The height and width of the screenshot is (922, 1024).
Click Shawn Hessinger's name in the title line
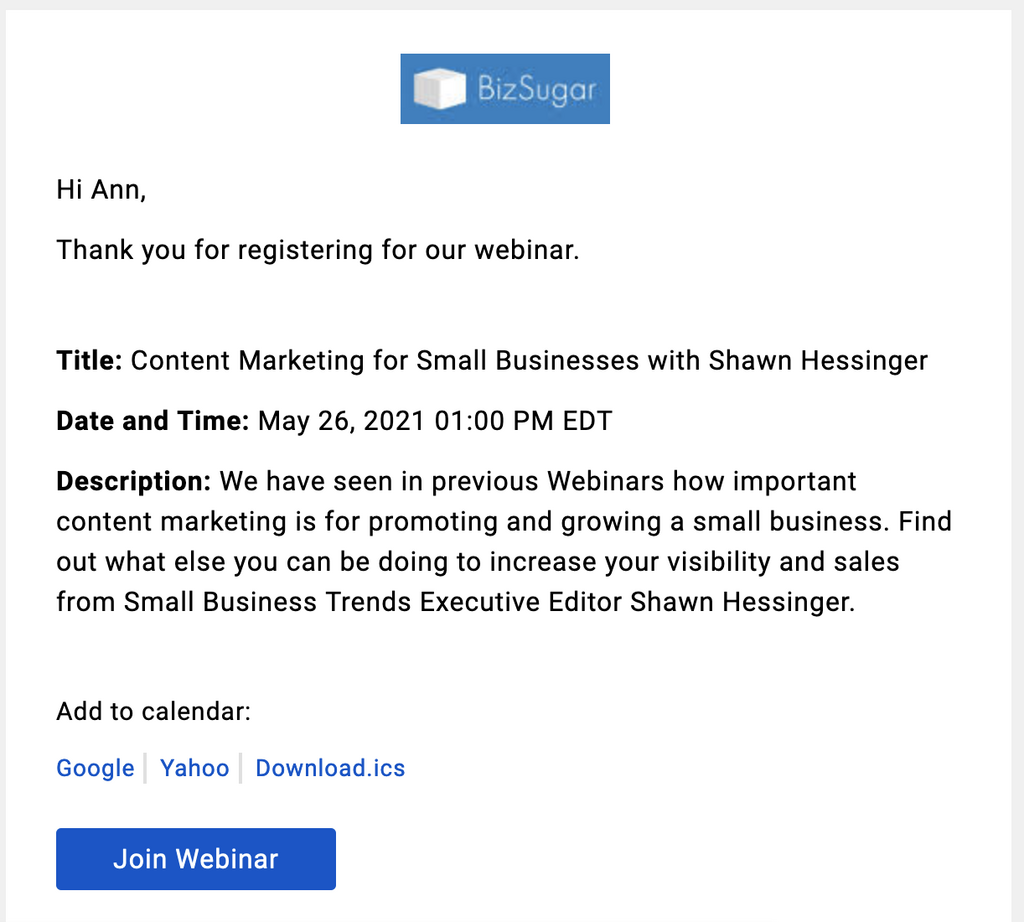point(818,360)
